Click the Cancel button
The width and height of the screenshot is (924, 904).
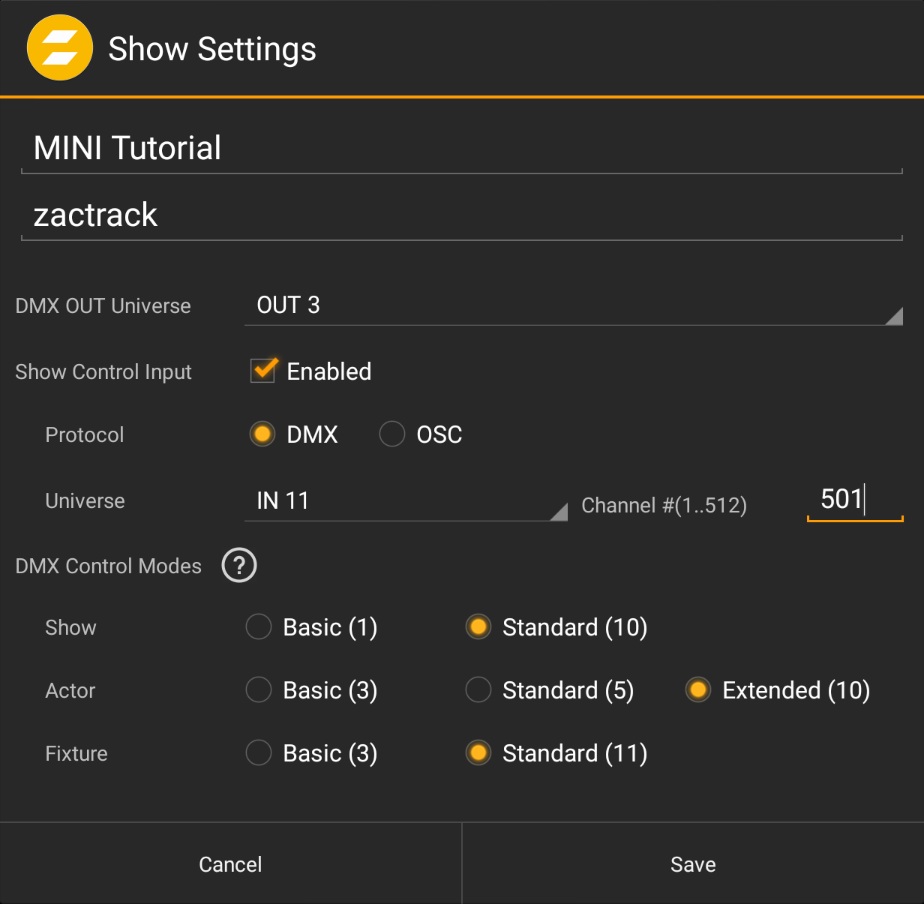click(x=230, y=863)
